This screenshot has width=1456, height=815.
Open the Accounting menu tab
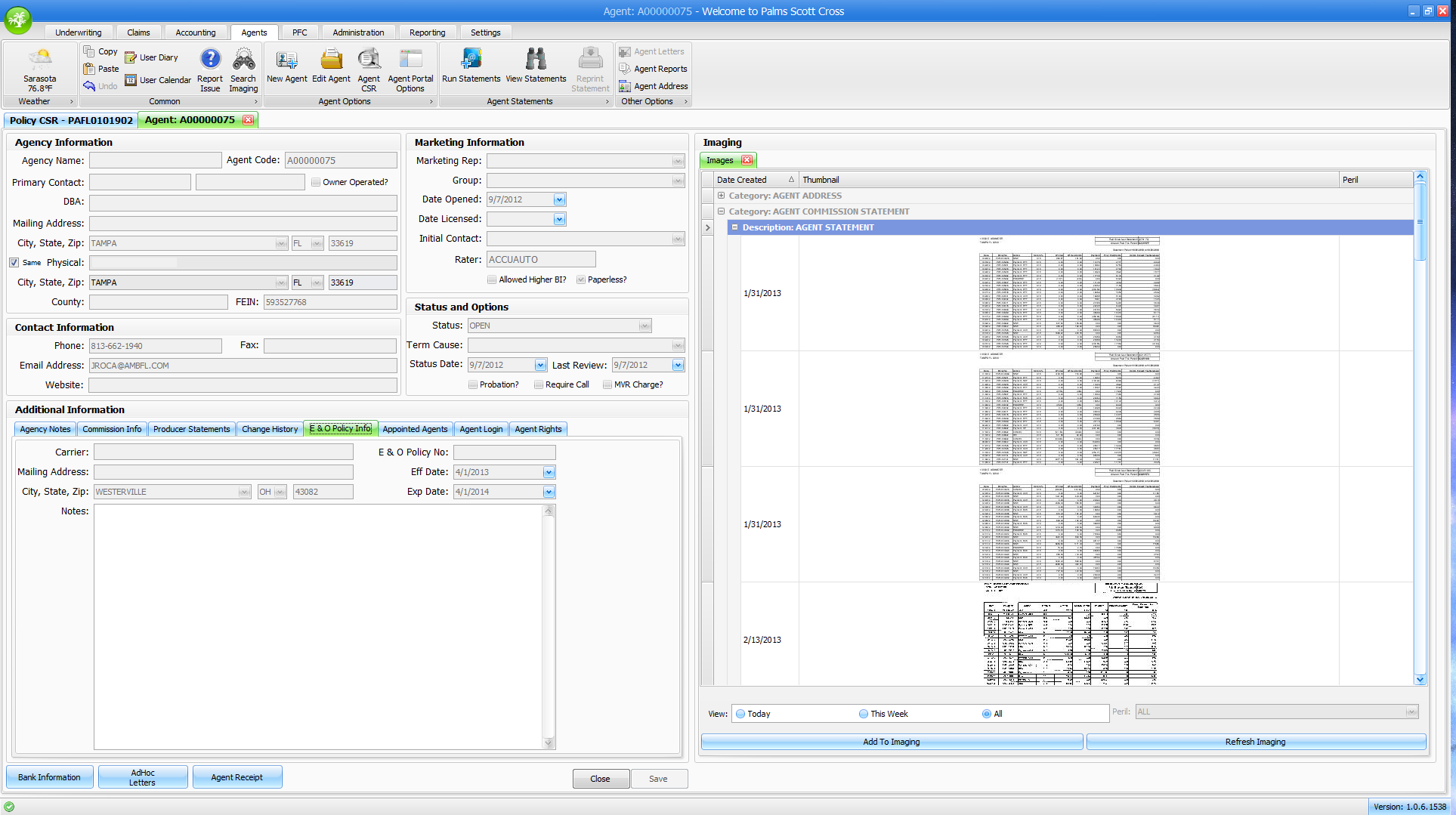click(196, 32)
